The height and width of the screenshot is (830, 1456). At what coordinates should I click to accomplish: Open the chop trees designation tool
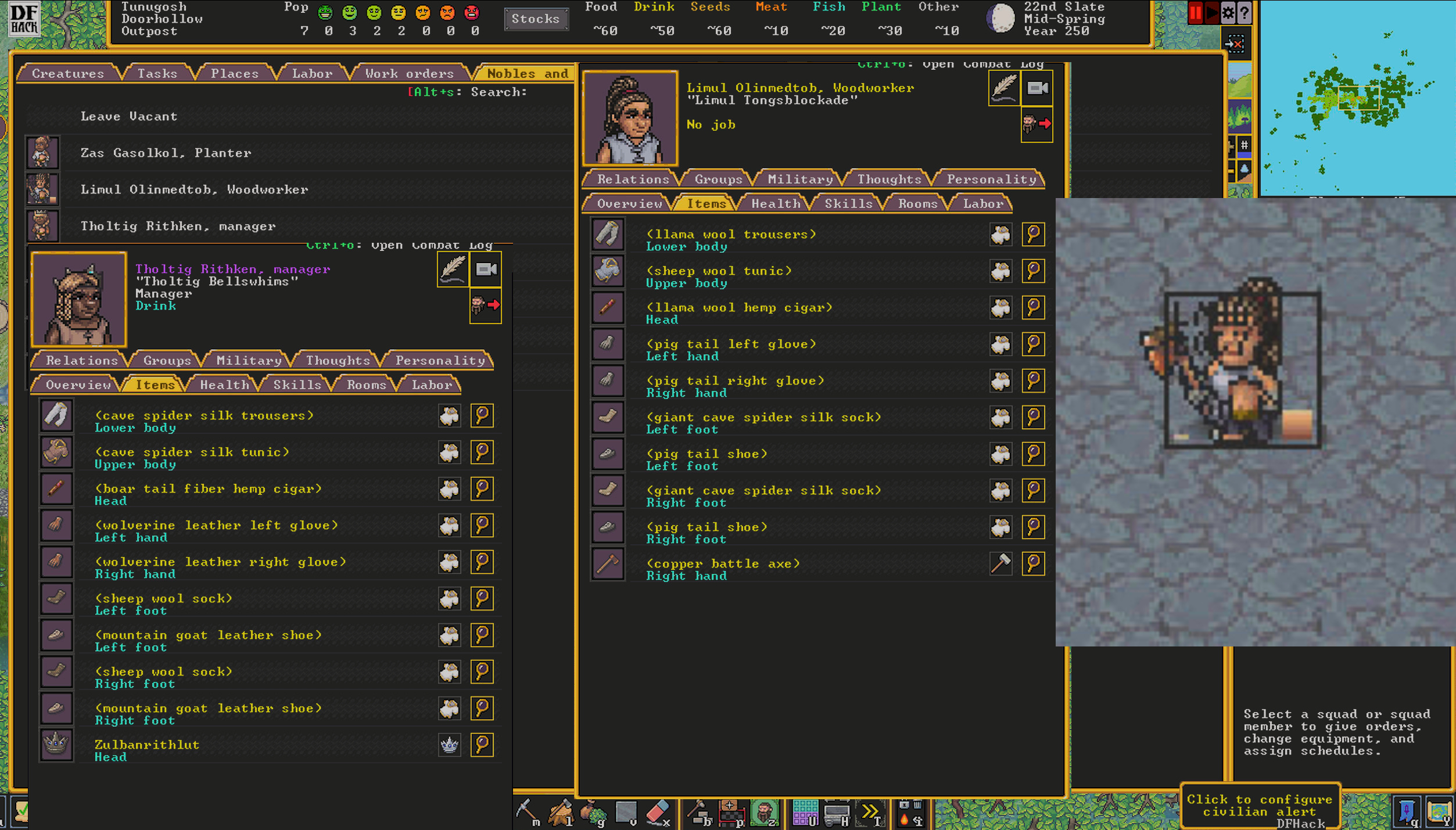[x=561, y=812]
